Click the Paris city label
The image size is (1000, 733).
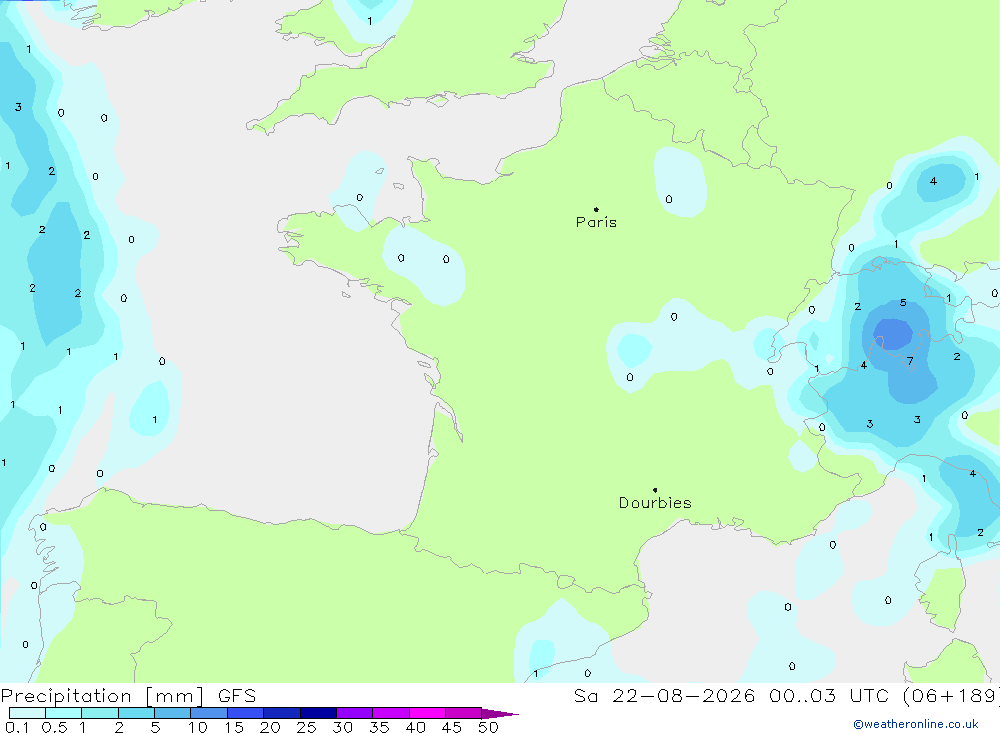pyautogui.click(x=596, y=222)
